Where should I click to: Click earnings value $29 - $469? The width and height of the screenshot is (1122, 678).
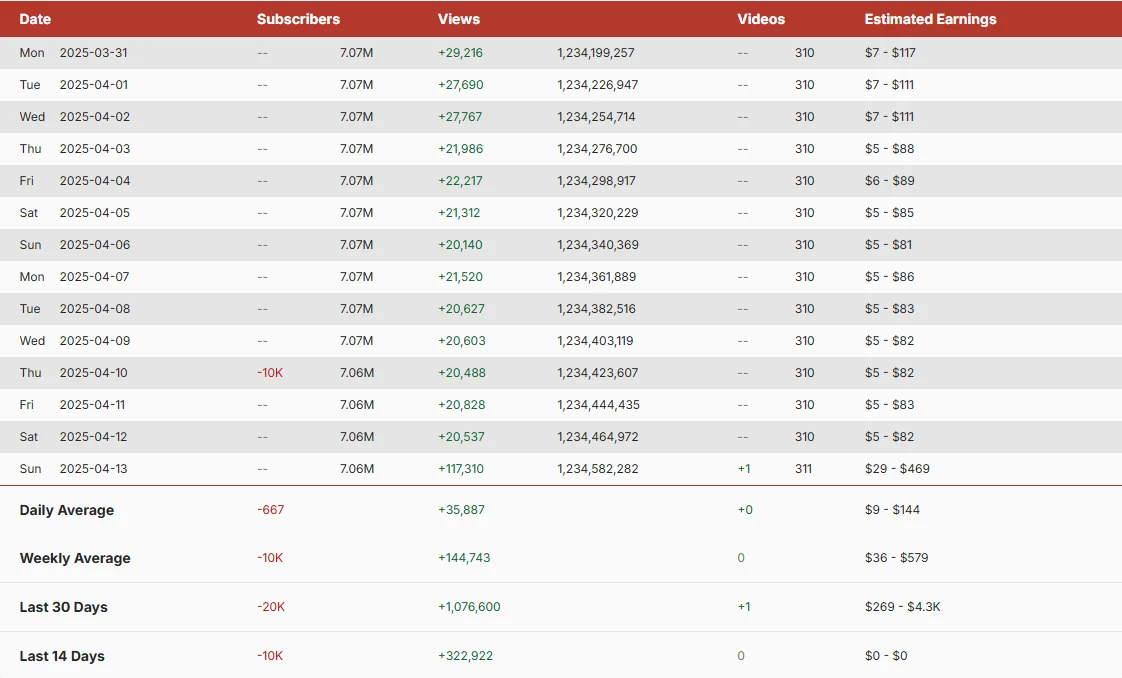point(897,469)
